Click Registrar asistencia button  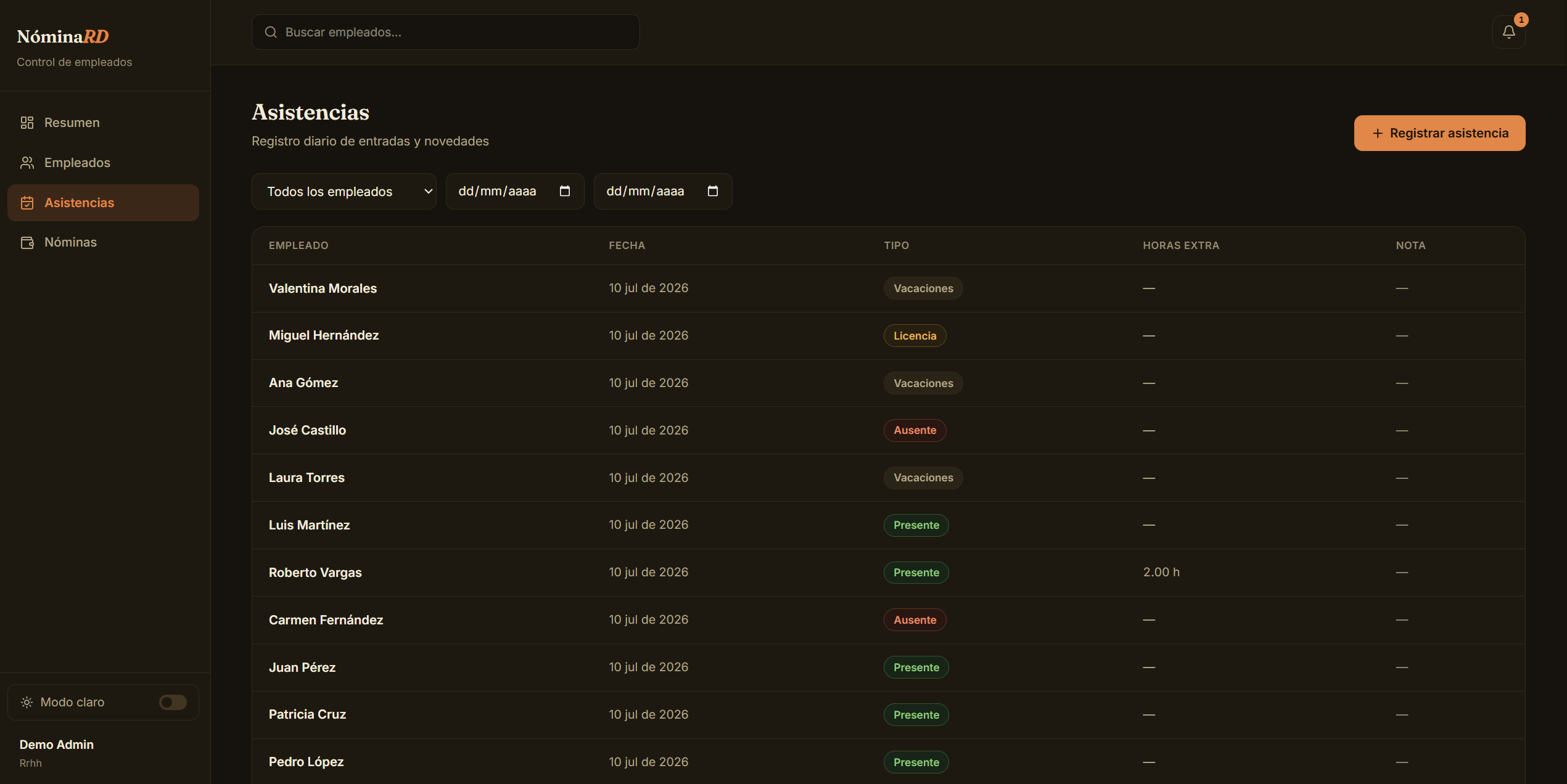click(1439, 133)
